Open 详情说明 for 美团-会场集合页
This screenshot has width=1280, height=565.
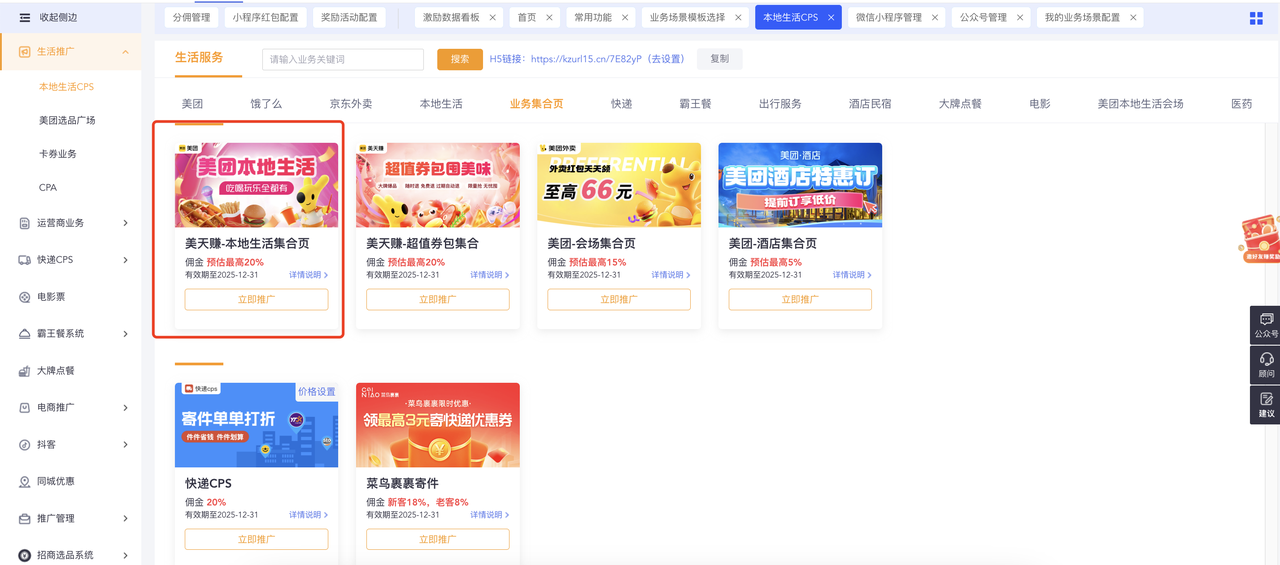[671, 275]
